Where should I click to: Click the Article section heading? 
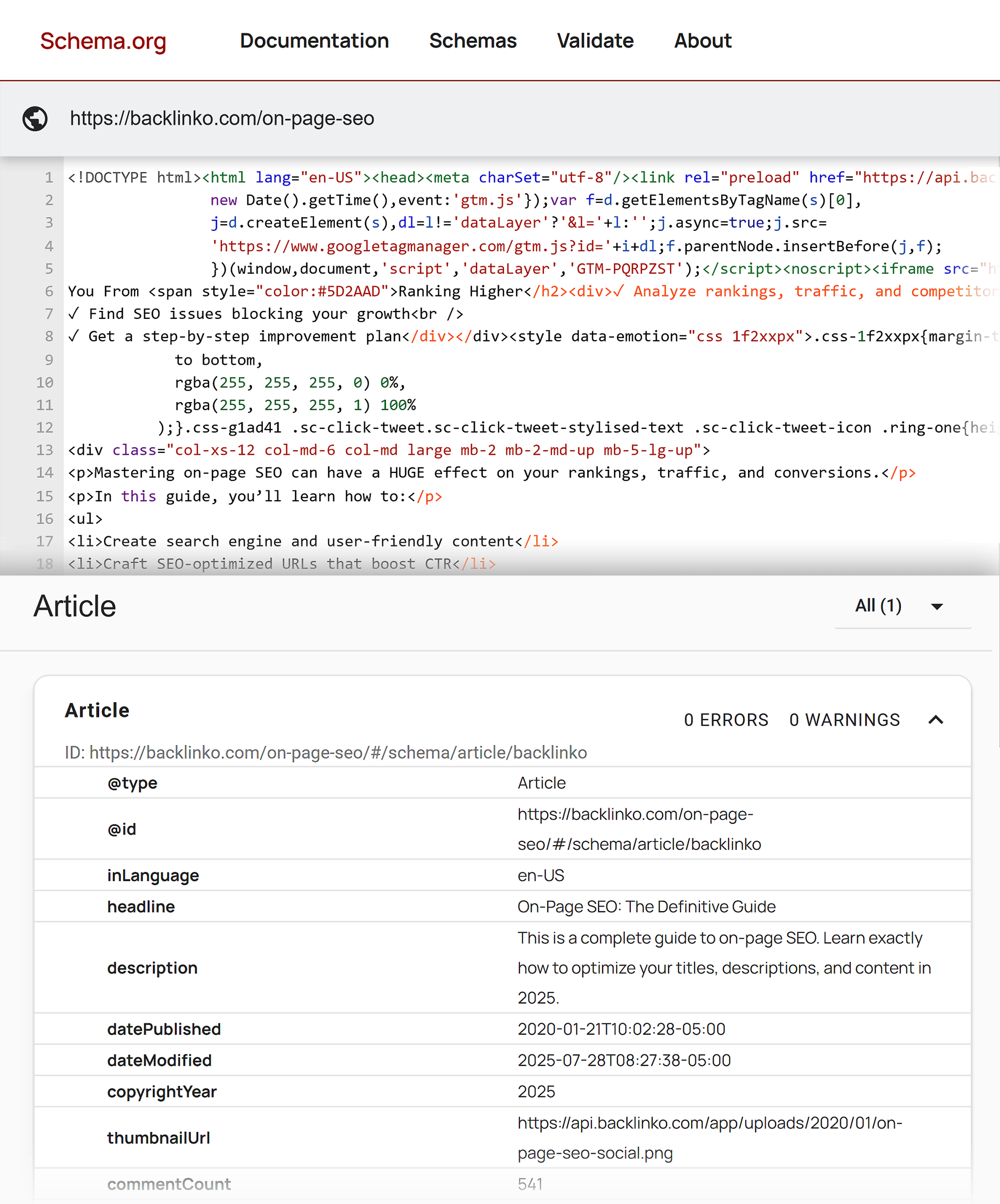coord(74,606)
